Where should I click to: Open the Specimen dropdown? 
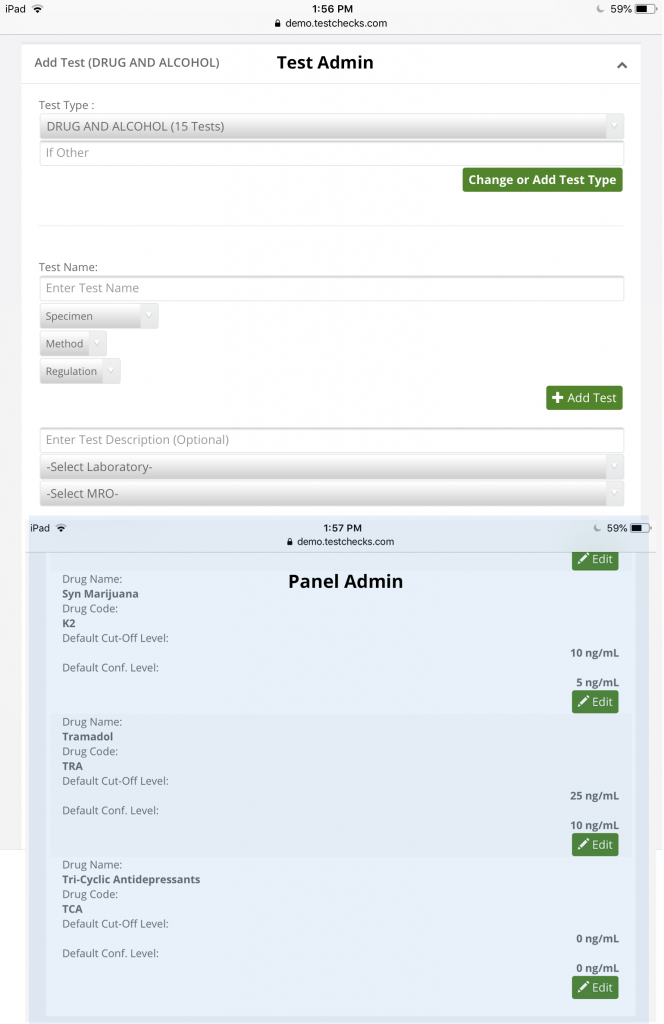coord(99,316)
